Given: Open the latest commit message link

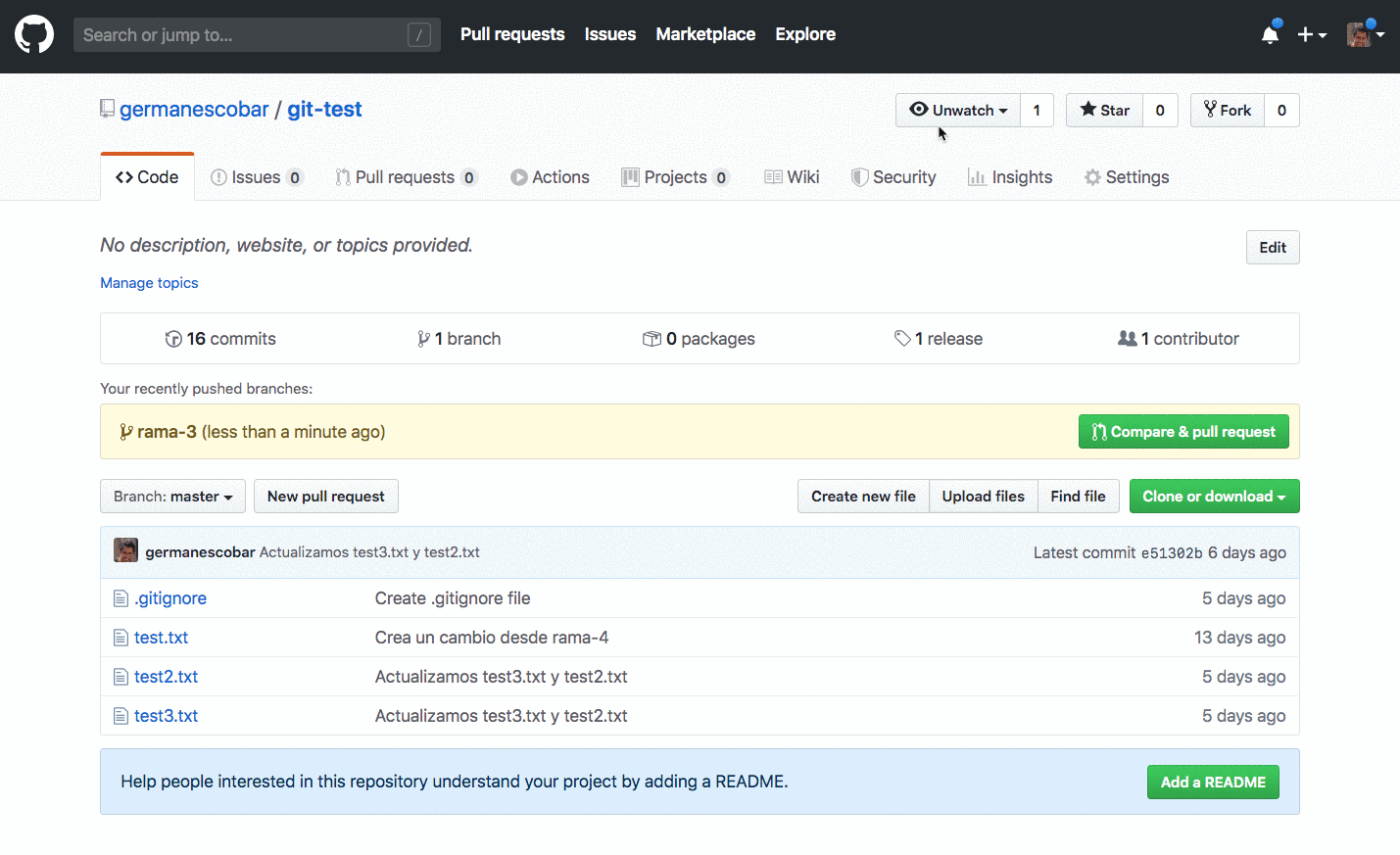Looking at the screenshot, I should tap(369, 552).
